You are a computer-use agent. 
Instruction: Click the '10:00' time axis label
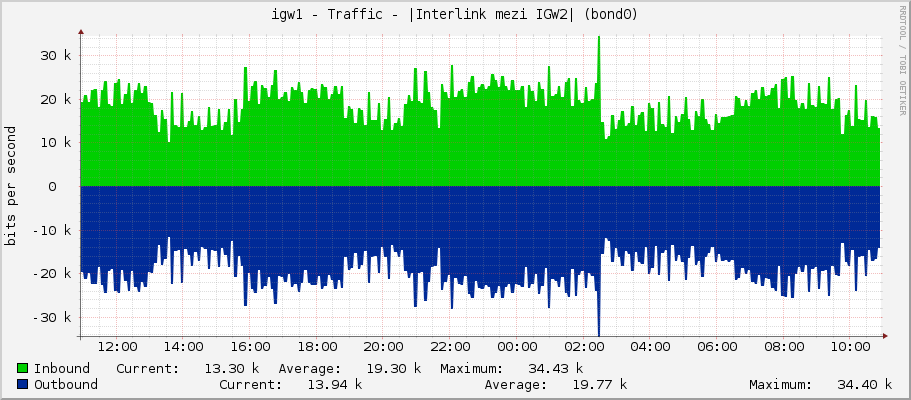click(852, 348)
